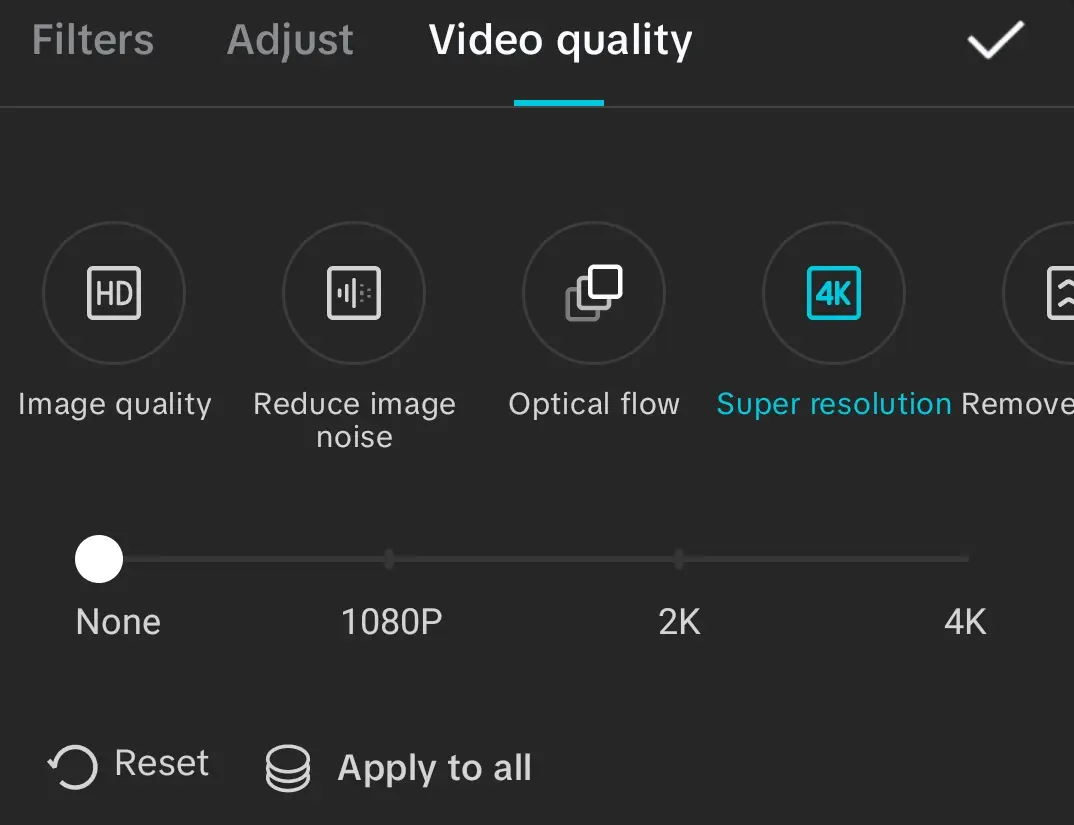Click the Apply to all label
Image resolution: width=1074 pixels, height=825 pixels.
tap(434, 768)
